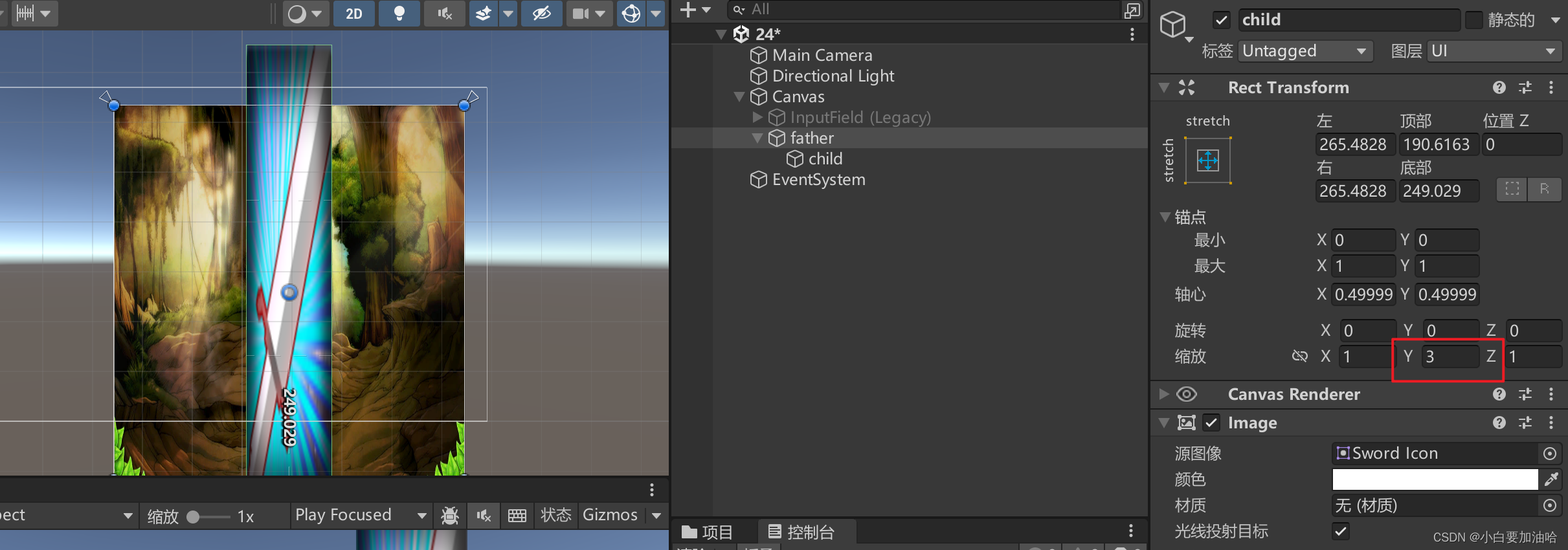The height and width of the screenshot is (550, 1568).
Task: Open Image component more options menu
Action: [x=1551, y=423]
